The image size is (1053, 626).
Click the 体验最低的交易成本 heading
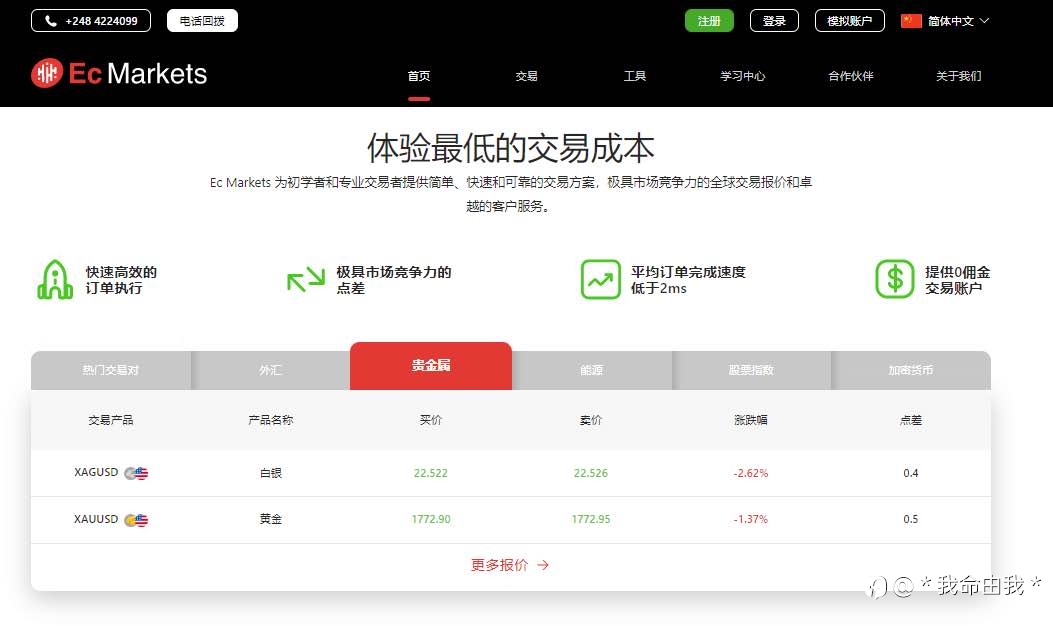pos(510,148)
